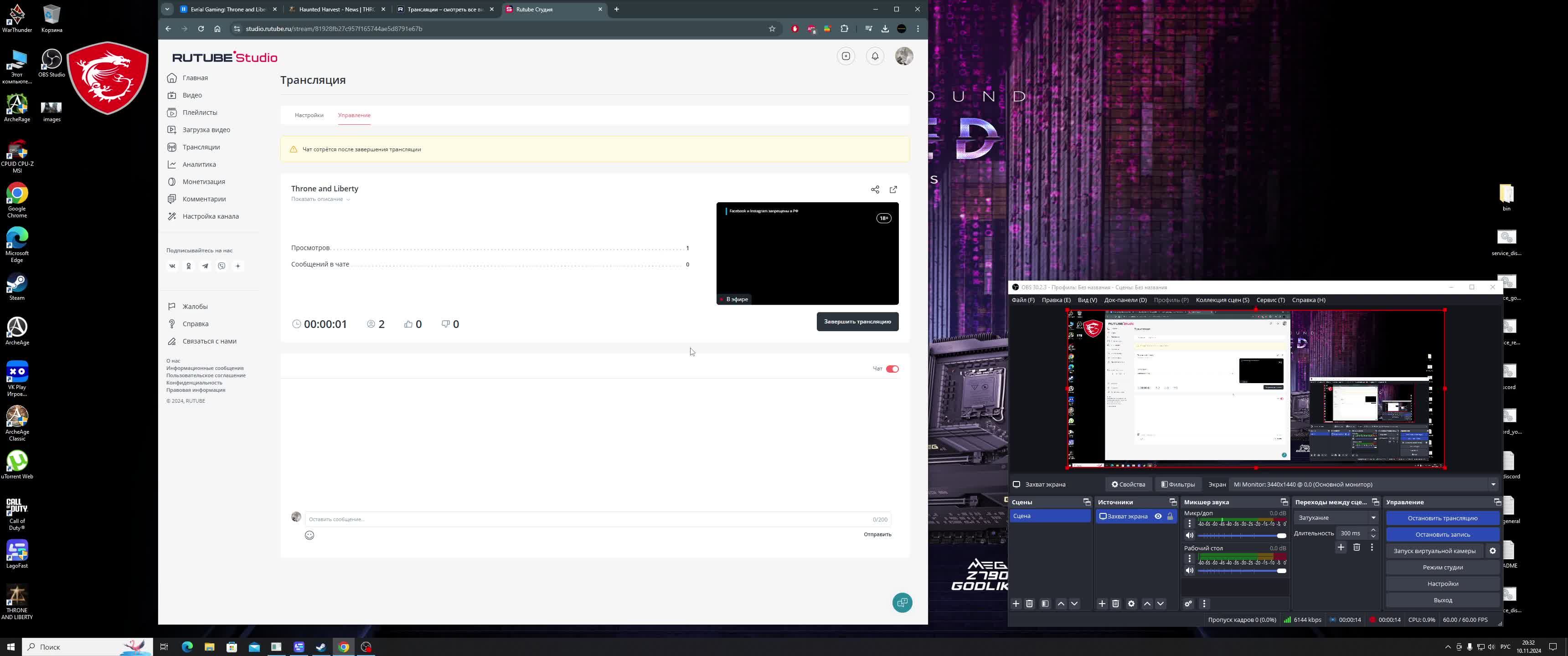Screen dimensions: 1568x656
Task: Hide Захват экрана source with eye icon
Action: pyautogui.click(x=1158, y=516)
